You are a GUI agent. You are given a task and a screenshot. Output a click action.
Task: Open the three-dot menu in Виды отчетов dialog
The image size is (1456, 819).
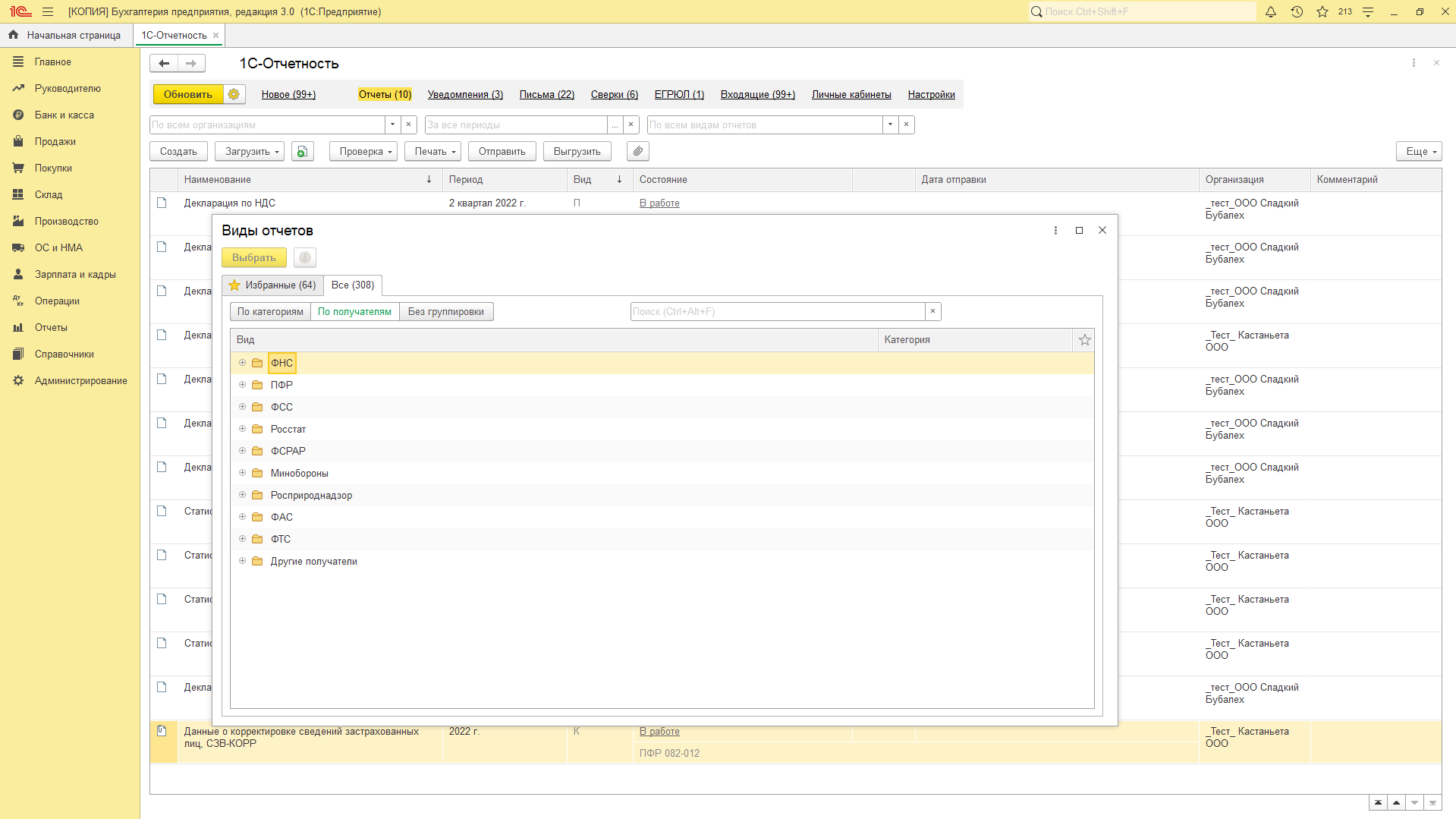(1055, 230)
